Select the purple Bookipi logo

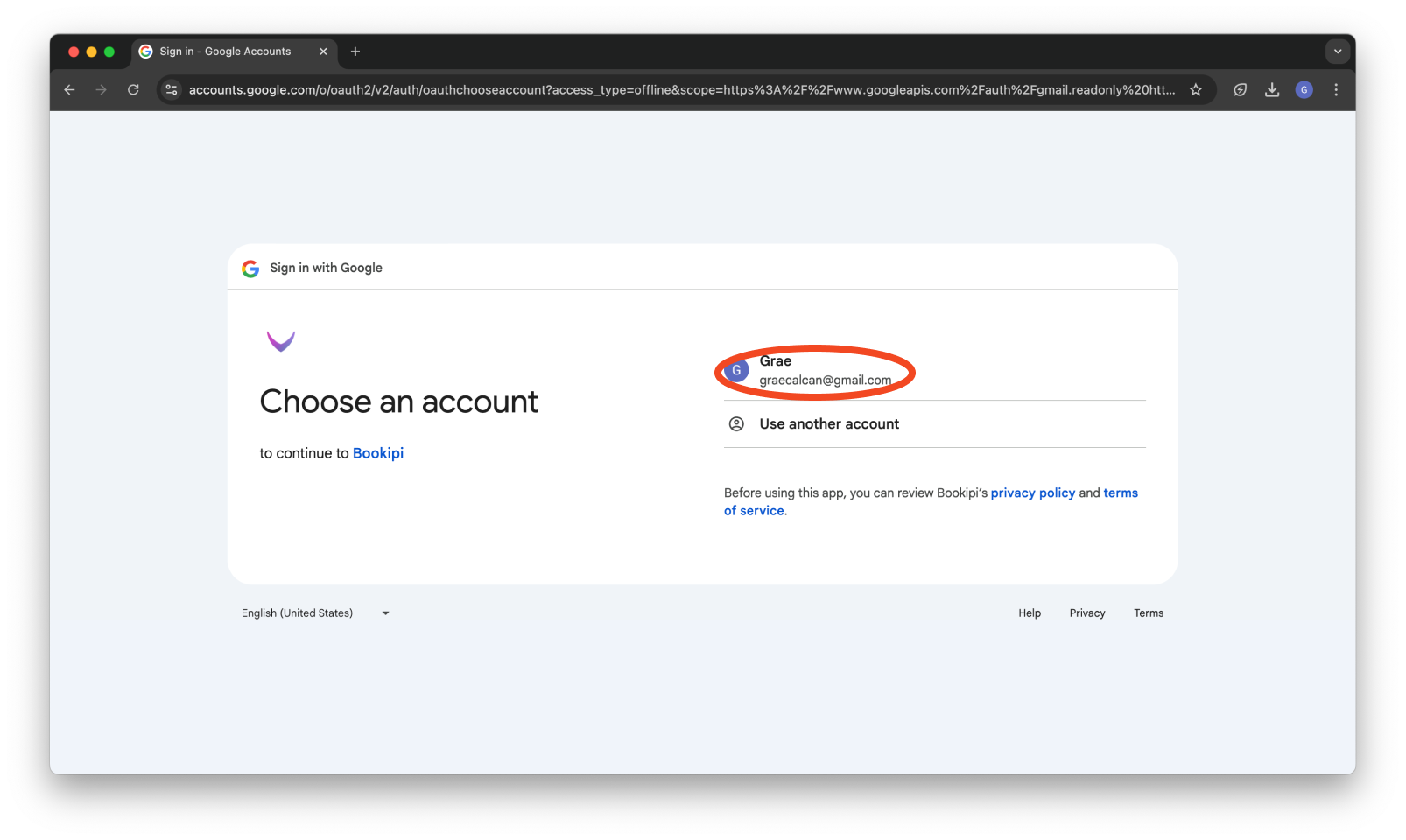tap(280, 340)
